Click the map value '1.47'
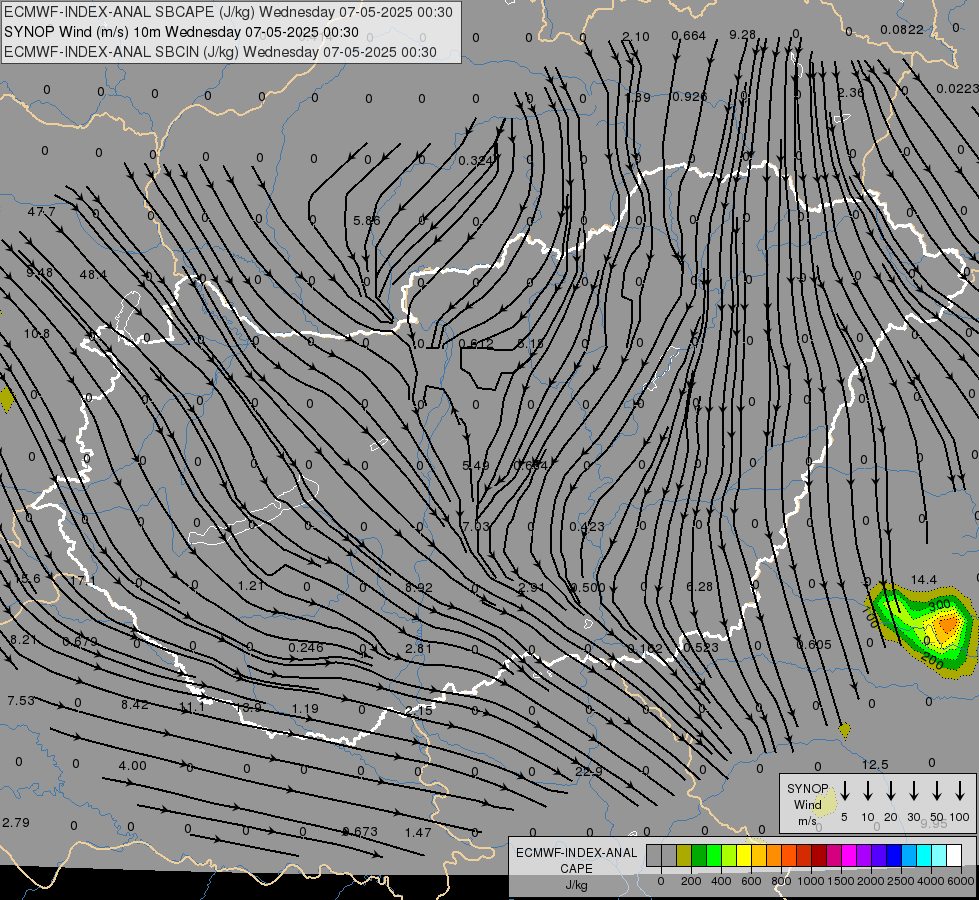 (x=418, y=832)
